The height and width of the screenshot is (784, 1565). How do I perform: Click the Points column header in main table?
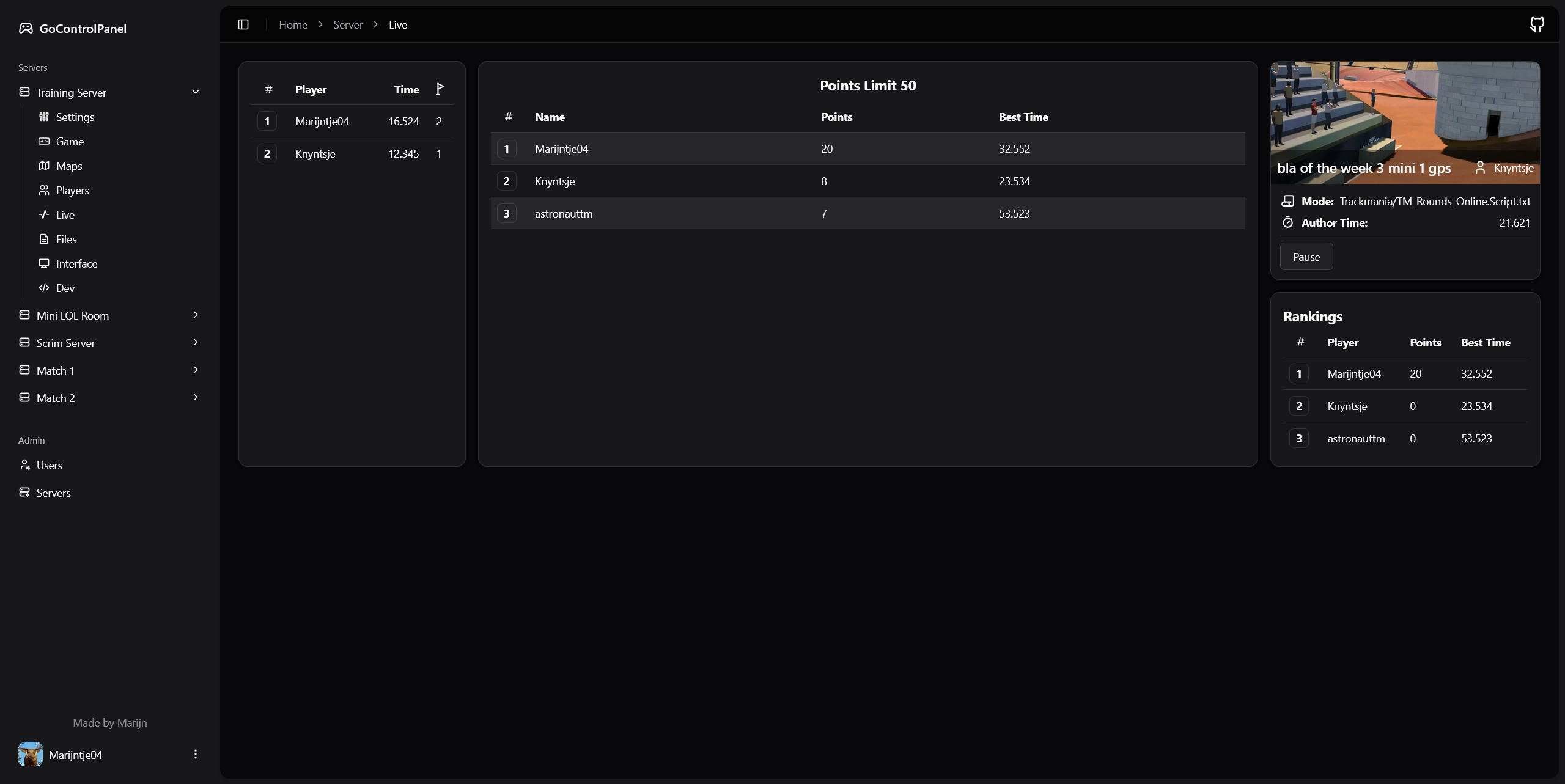coord(836,117)
